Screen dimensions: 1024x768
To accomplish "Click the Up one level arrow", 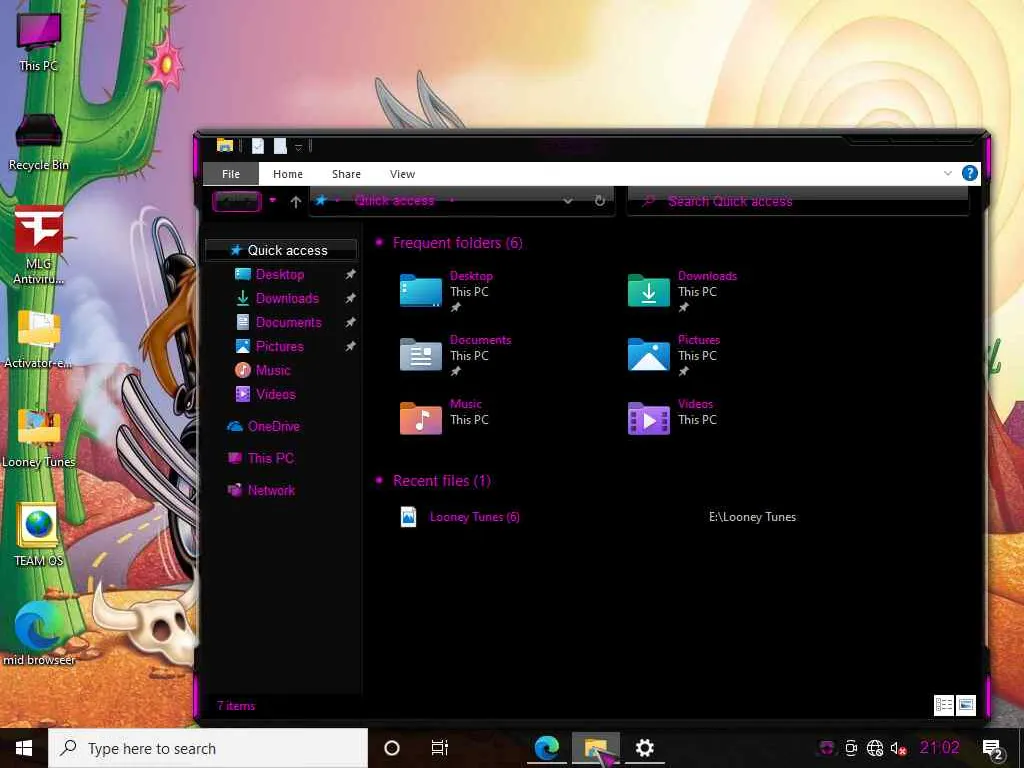I will point(295,202).
